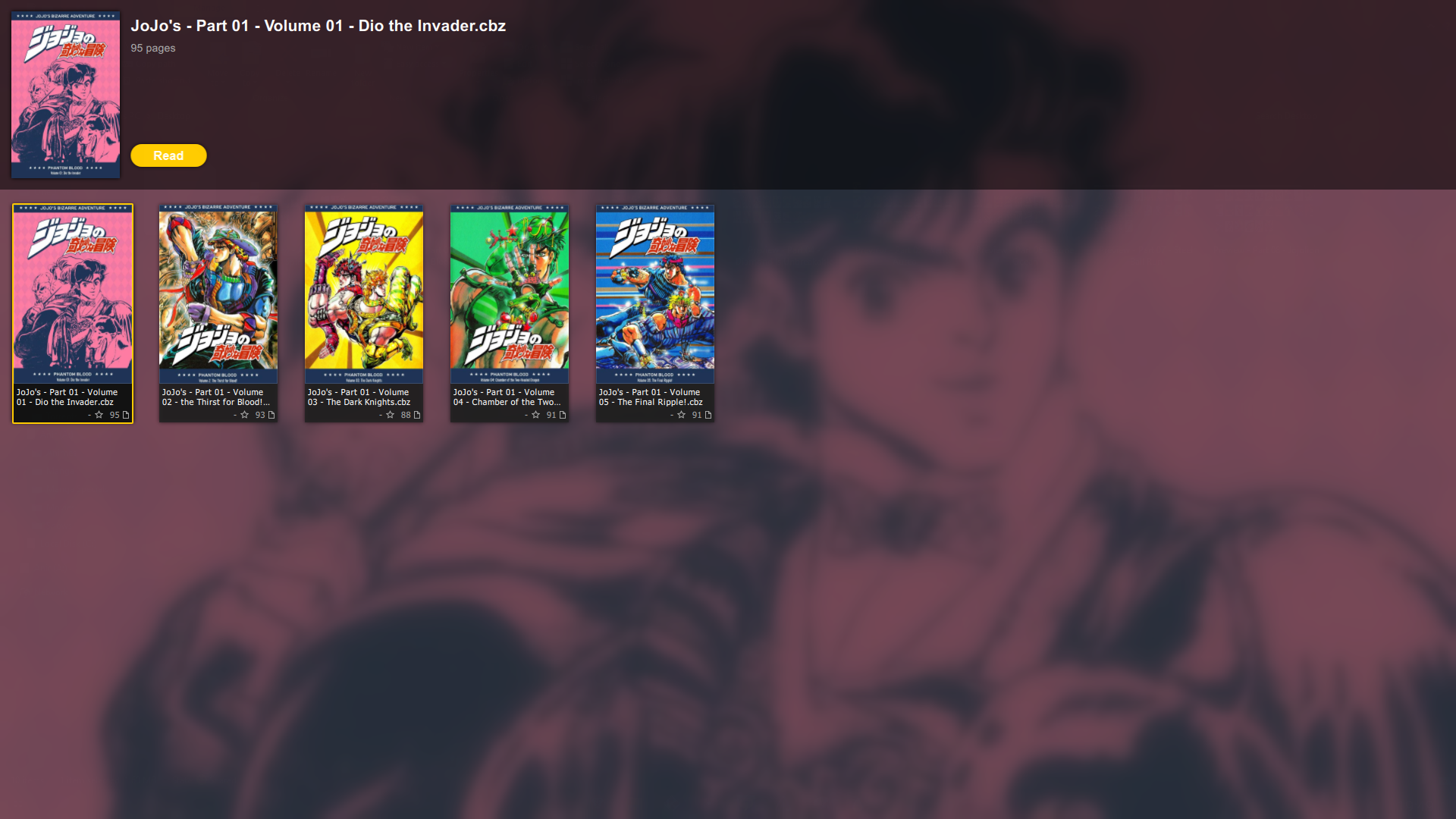Click the card label '03 - The Dark Knights.cbz'

pos(359,402)
